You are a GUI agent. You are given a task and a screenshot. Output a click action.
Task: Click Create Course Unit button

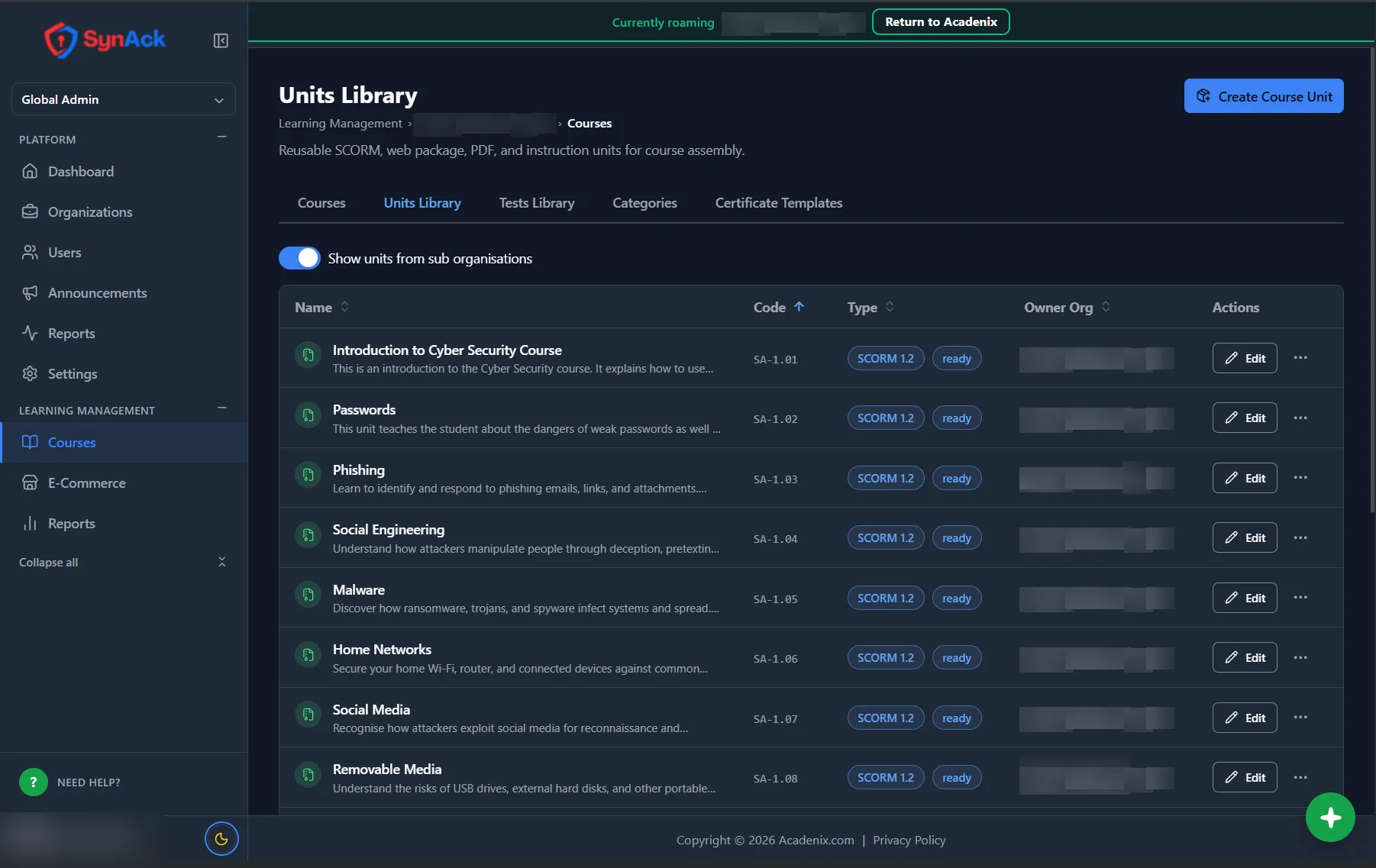pos(1264,96)
